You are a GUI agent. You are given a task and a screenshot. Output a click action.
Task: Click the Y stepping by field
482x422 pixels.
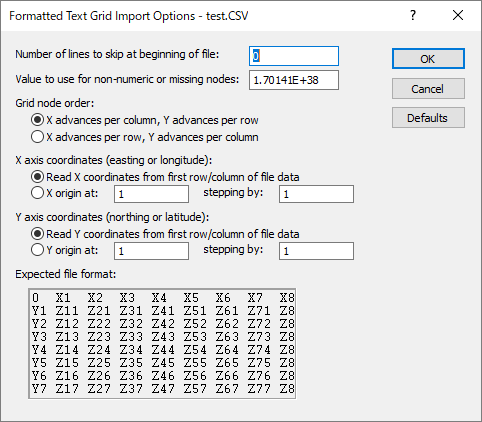point(316,251)
